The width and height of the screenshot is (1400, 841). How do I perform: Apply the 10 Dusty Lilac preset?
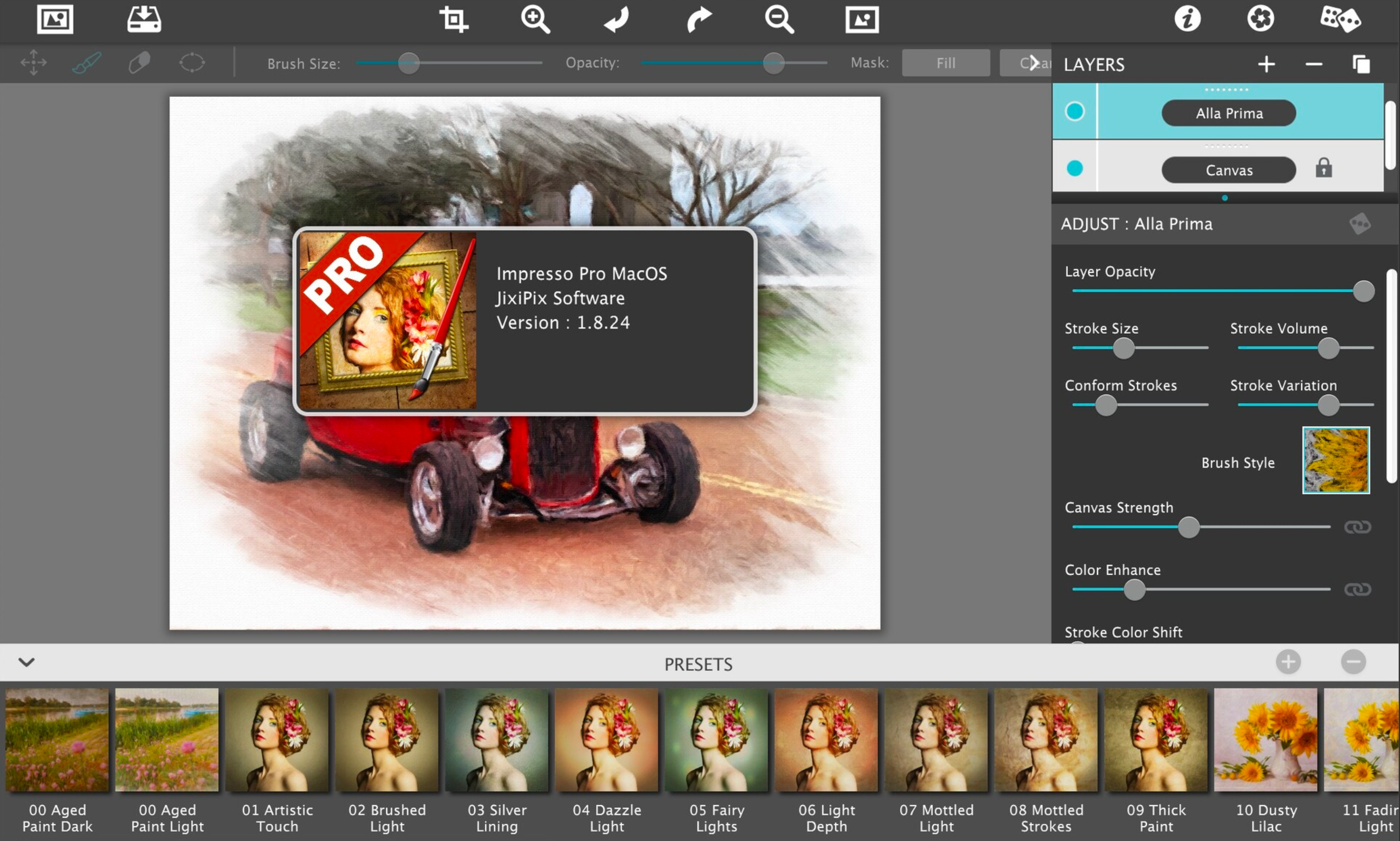(1266, 739)
